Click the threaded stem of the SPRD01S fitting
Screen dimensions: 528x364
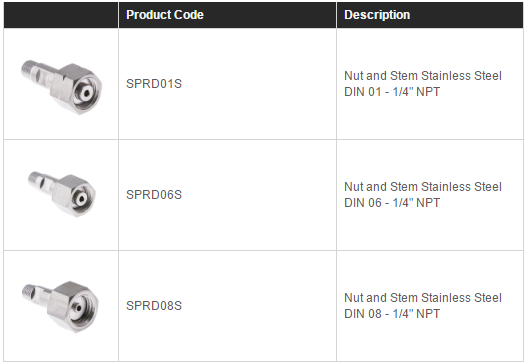point(29,70)
